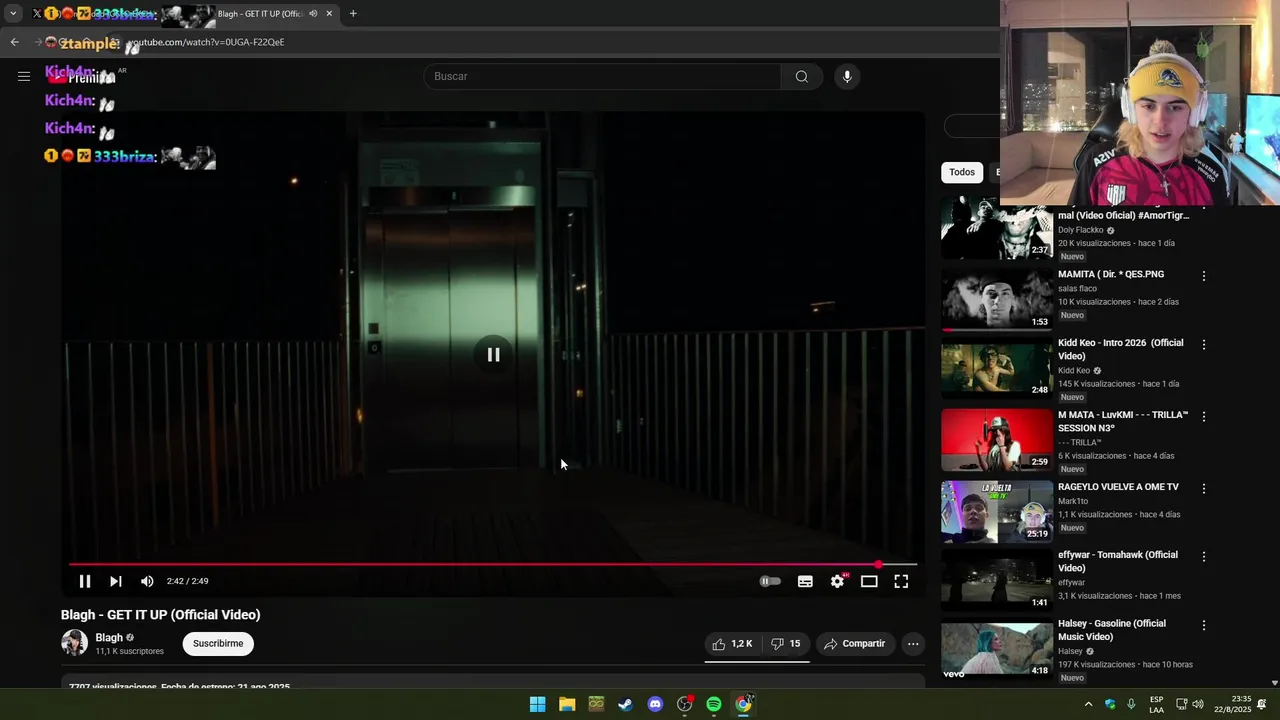The image size is (1280, 720).
Task: Select the Blagh - GET IT UP browser tab
Action: (x=260, y=14)
